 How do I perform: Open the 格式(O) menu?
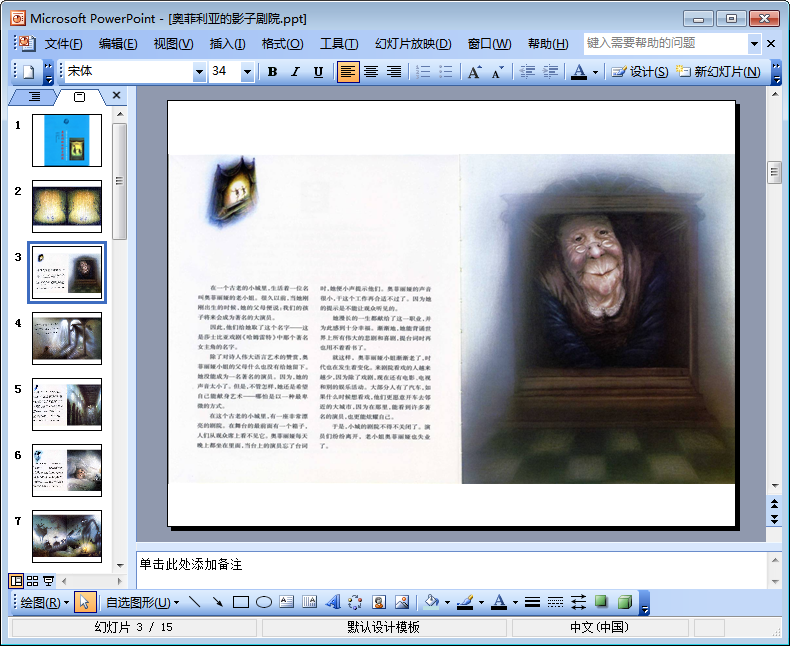pos(282,44)
